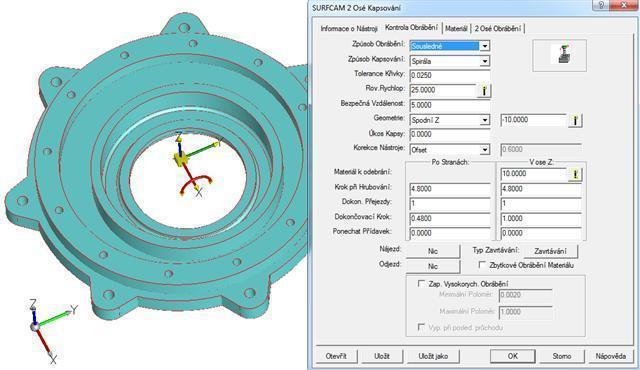Click the info icon beside Materiál k odebrání
This screenshot has width=640, height=370.
tap(575, 174)
